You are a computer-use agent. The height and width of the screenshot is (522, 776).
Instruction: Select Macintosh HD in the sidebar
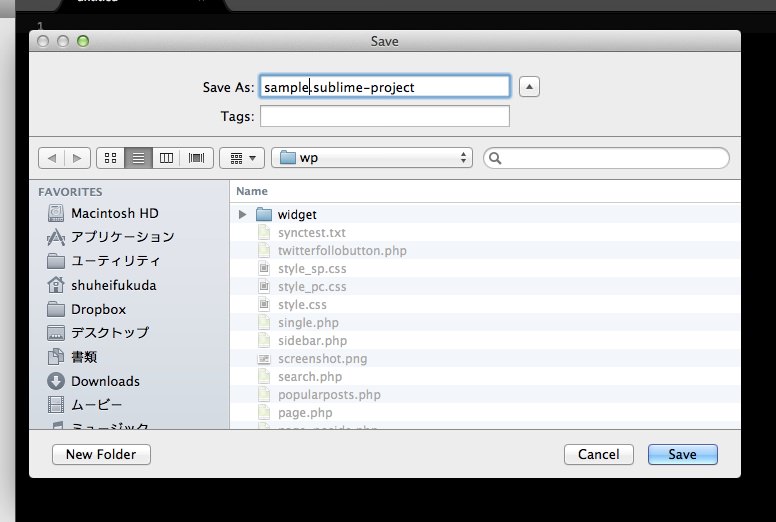(x=103, y=213)
